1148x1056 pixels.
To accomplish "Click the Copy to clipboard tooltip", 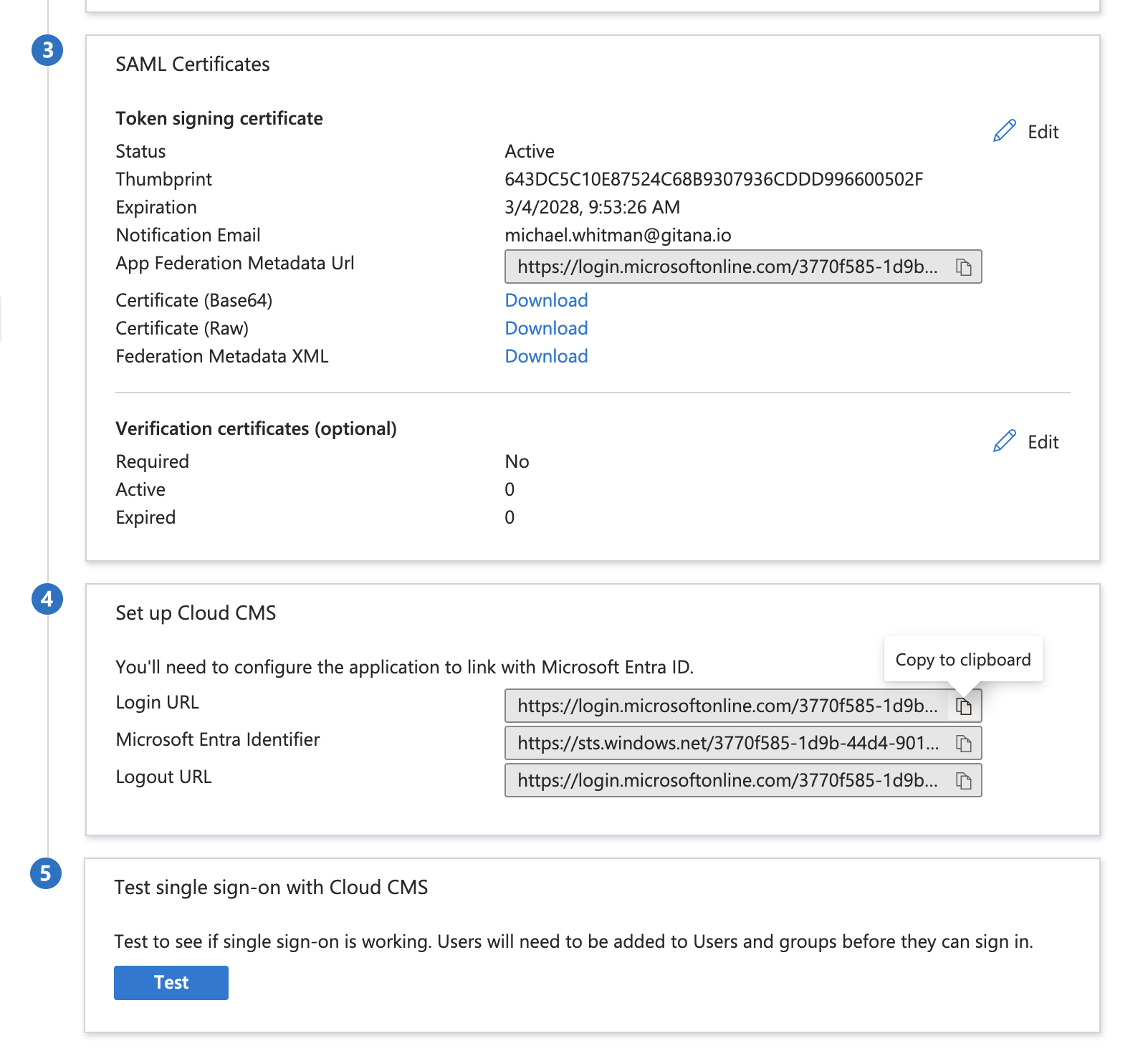I will pos(963,659).
